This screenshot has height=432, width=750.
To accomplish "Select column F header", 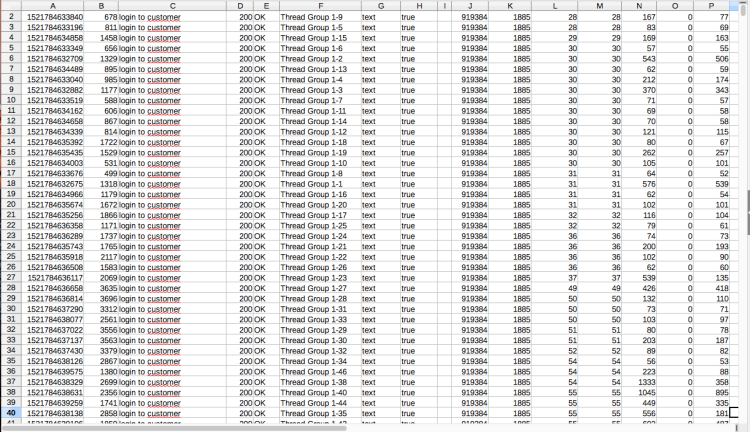I will [317, 6].
